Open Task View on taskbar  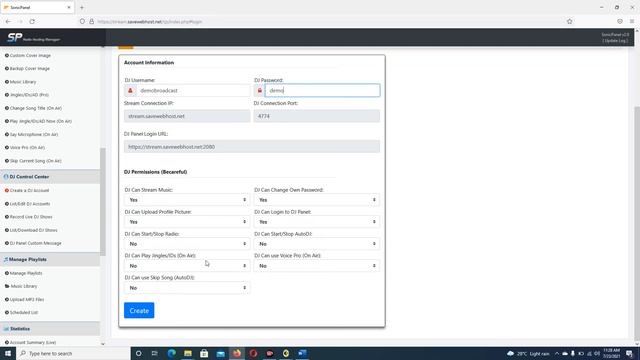tap(155, 353)
